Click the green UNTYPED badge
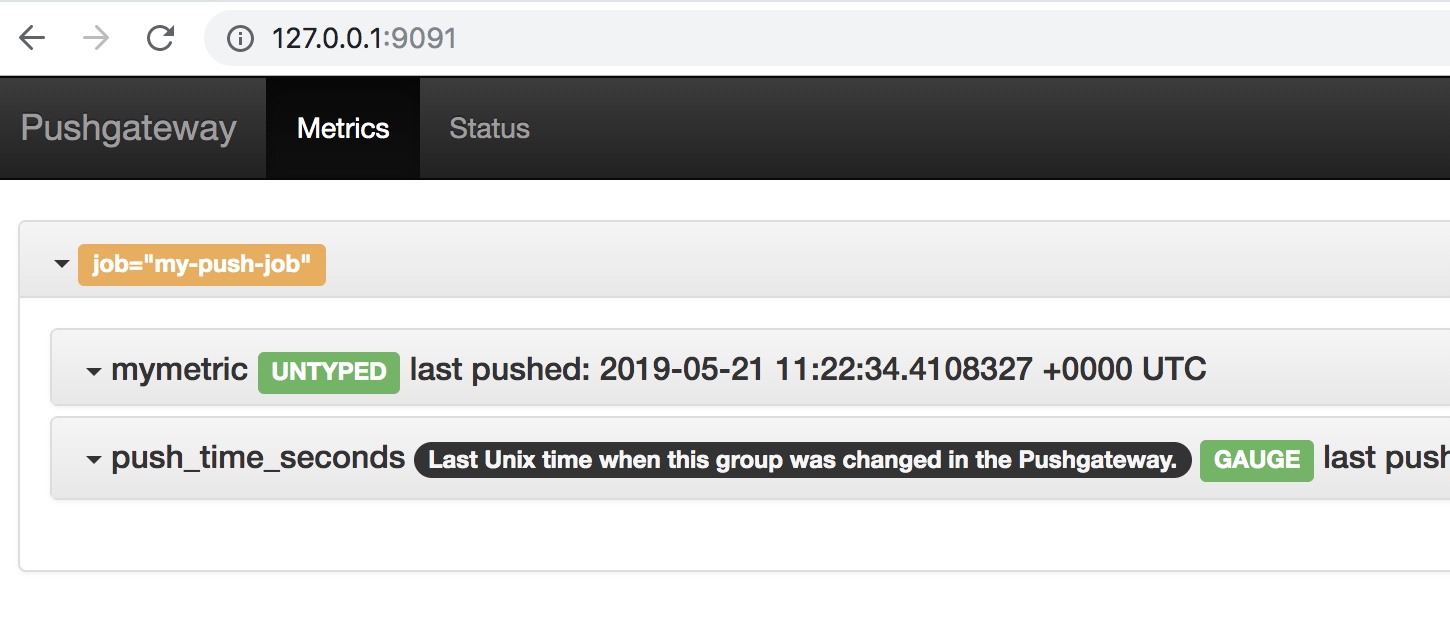This screenshot has width=1450, height=634. (x=329, y=372)
